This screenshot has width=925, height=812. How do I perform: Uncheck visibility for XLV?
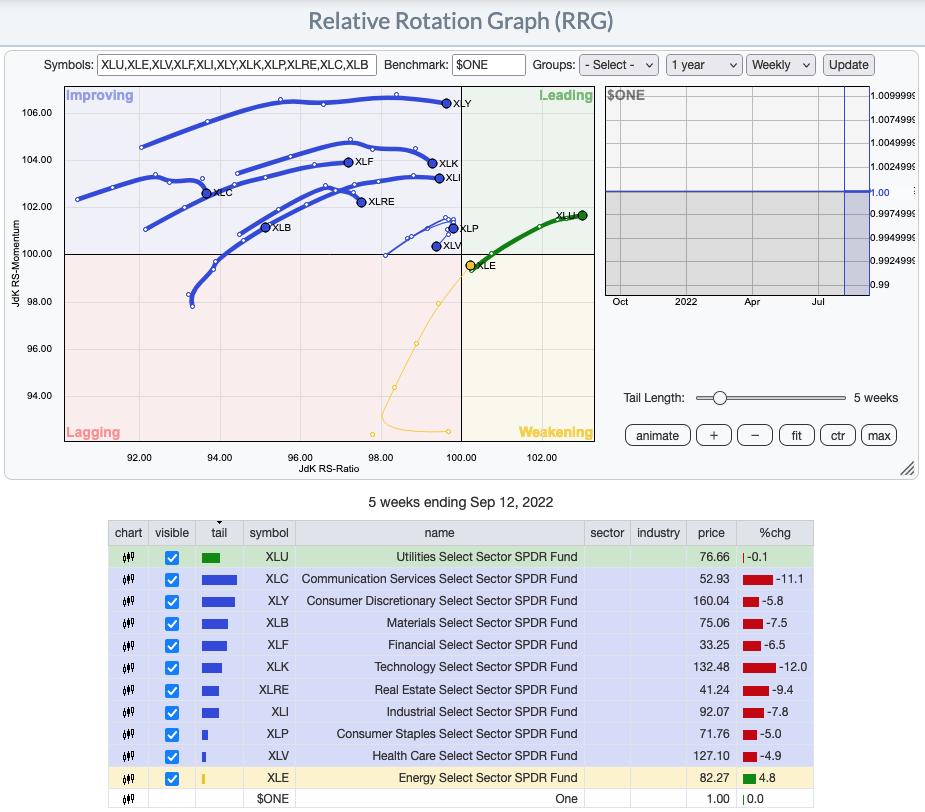point(172,757)
